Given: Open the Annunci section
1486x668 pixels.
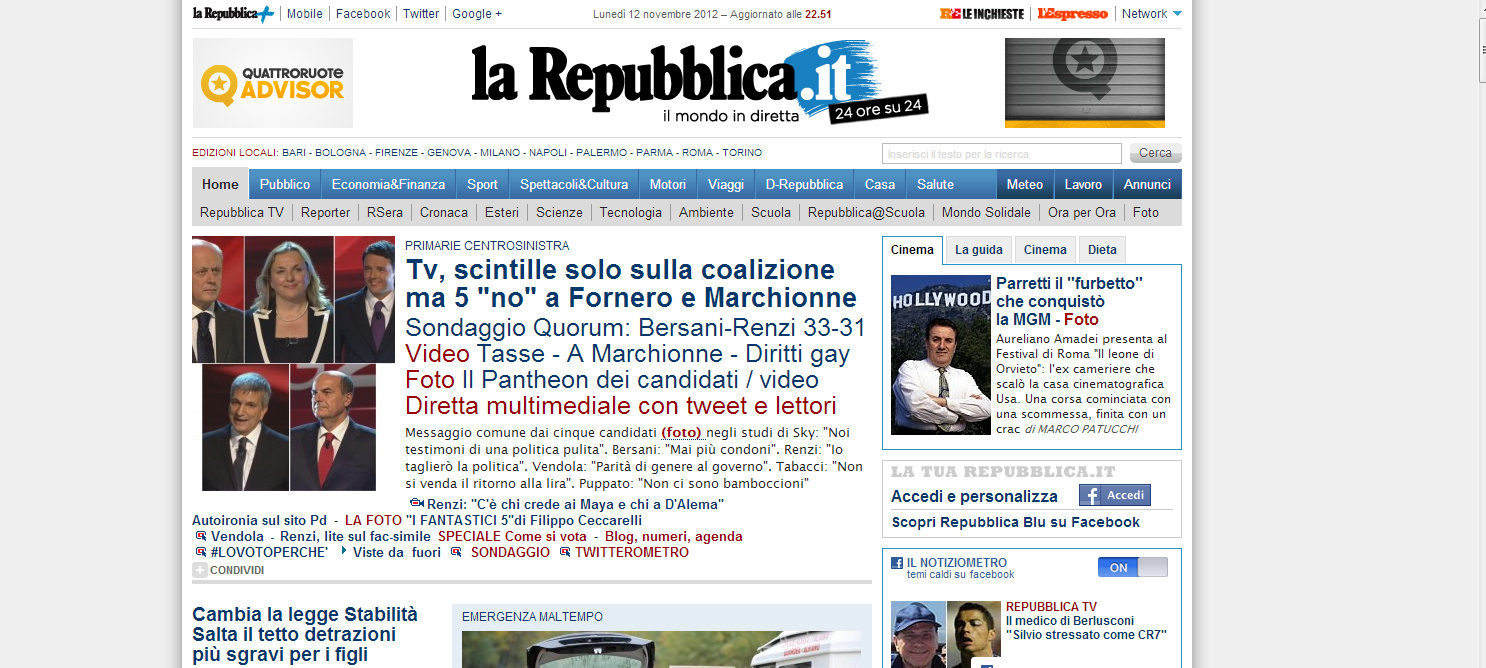Looking at the screenshot, I should [x=1147, y=184].
